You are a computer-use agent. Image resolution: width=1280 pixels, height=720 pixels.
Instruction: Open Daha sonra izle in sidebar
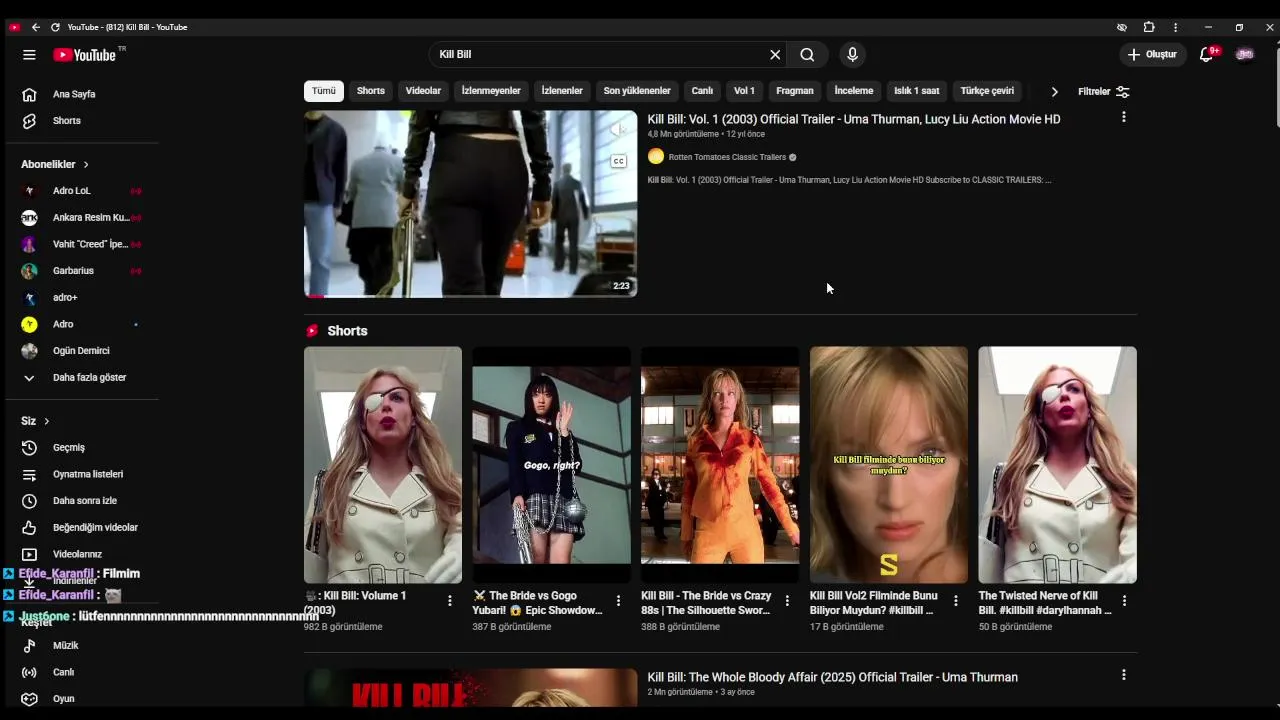click(80, 501)
